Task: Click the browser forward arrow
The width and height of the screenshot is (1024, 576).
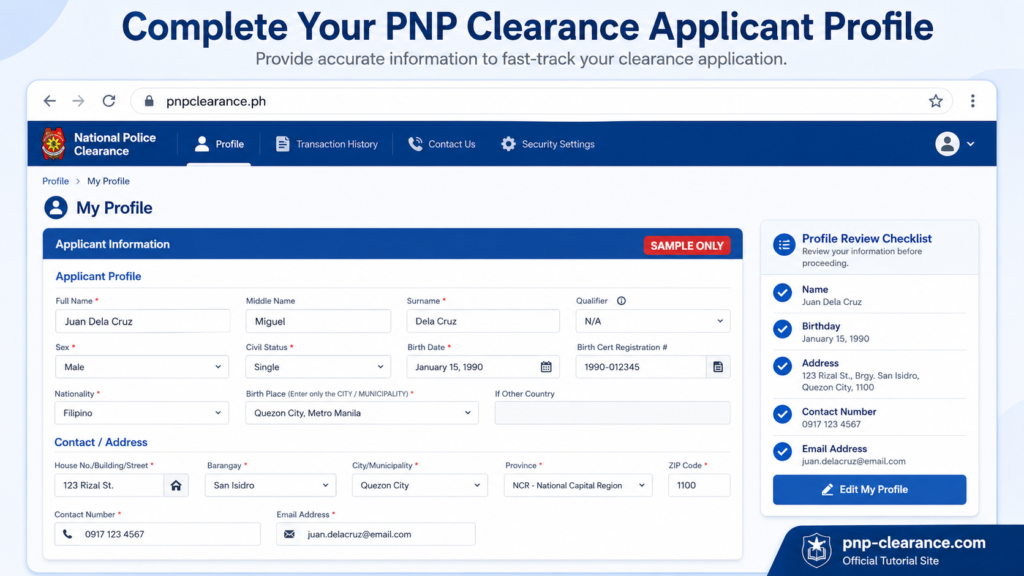Action: point(78,101)
